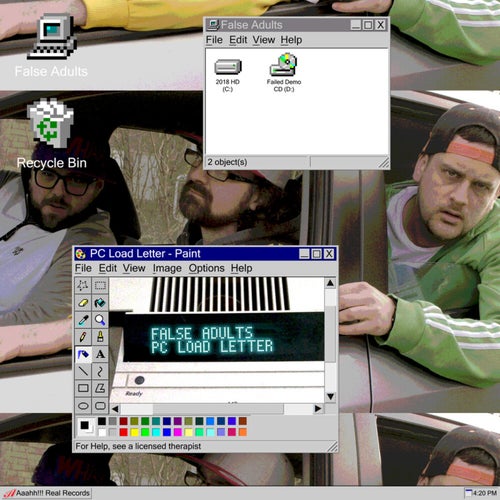This screenshot has width=500, height=500.
Task: Open the Image menu in Paint
Action: click(167, 268)
